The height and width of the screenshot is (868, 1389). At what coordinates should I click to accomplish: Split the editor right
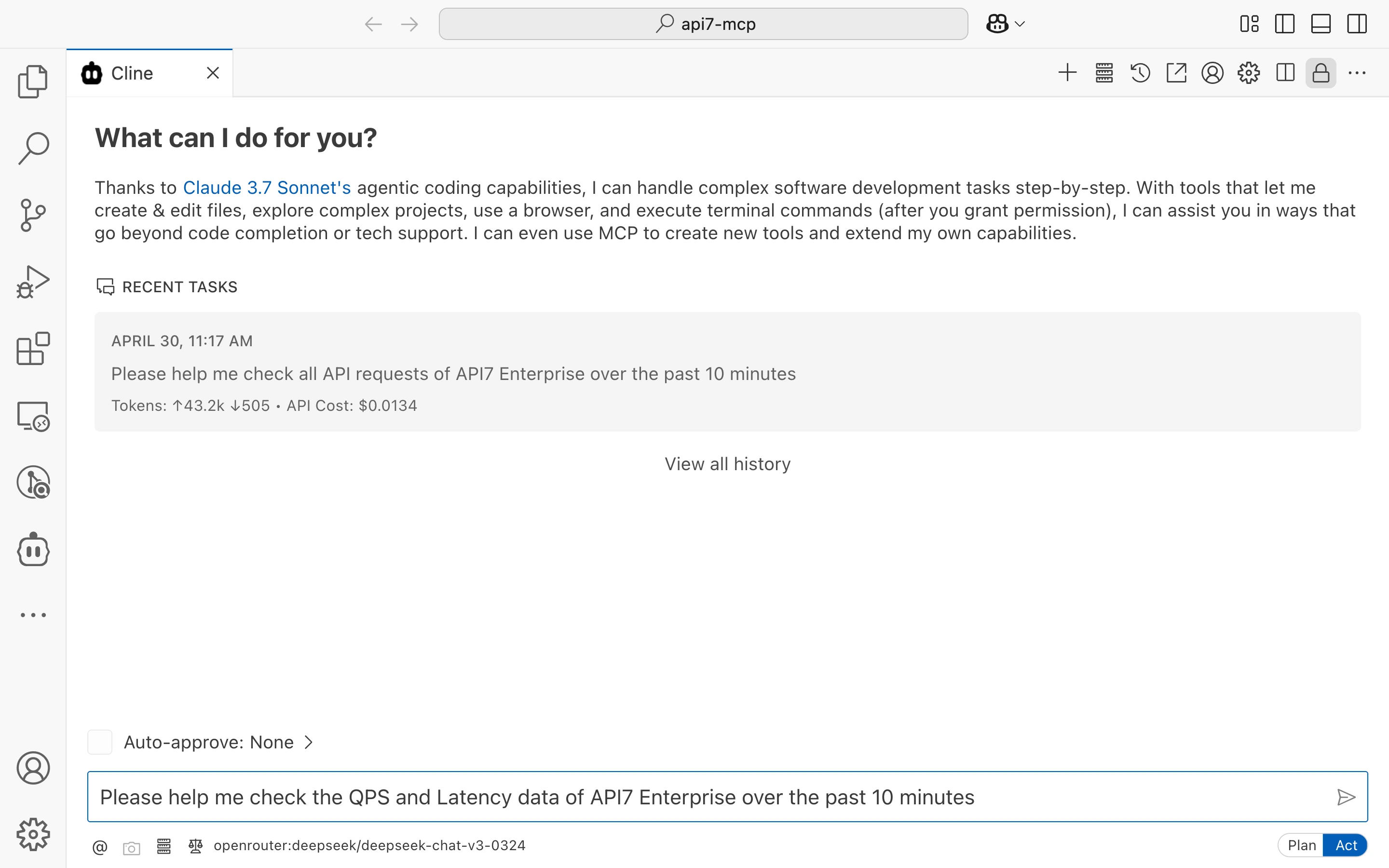[x=1285, y=73]
